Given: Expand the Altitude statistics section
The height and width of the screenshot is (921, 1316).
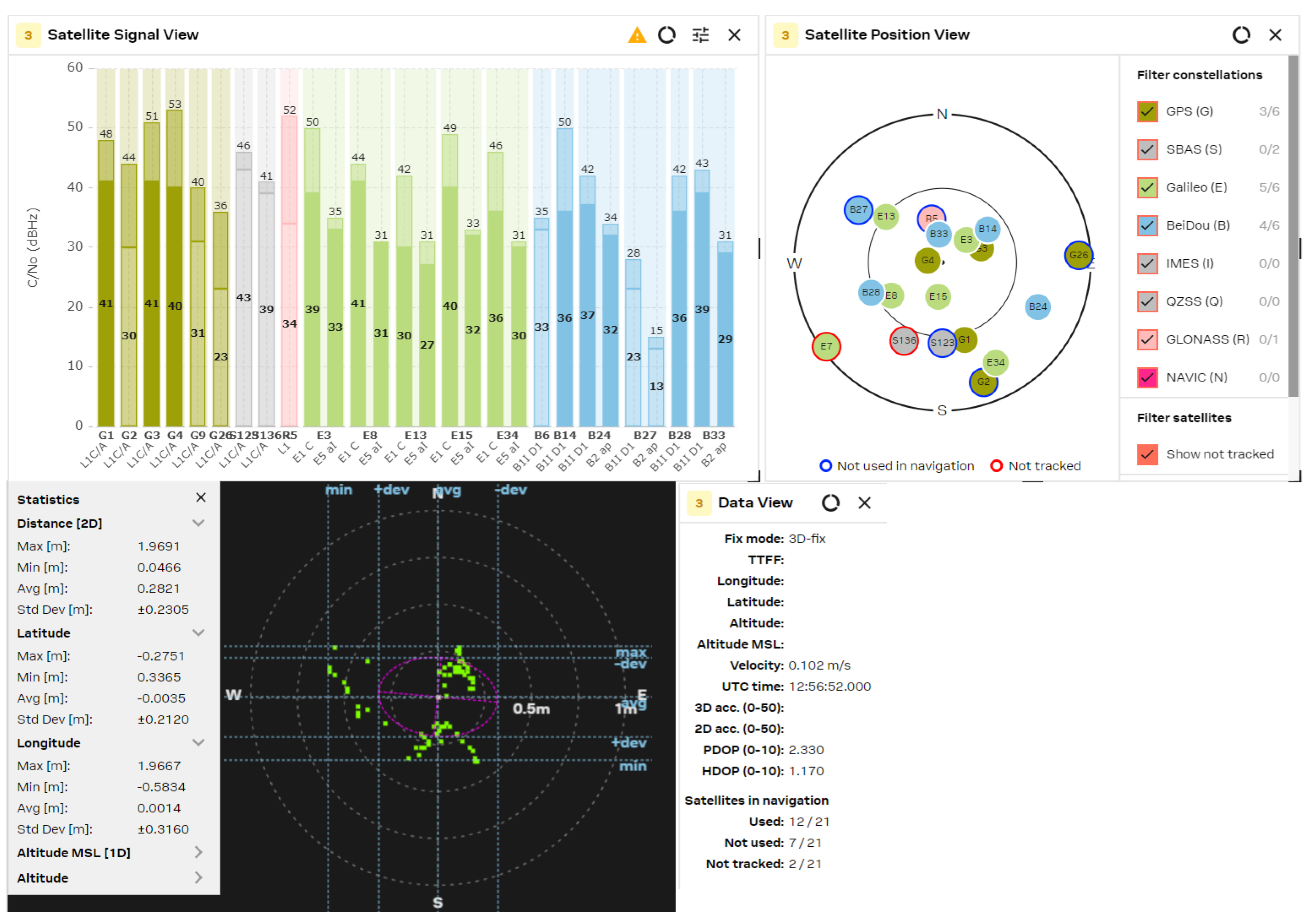Looking at the screenshot, I should [198, 878].
